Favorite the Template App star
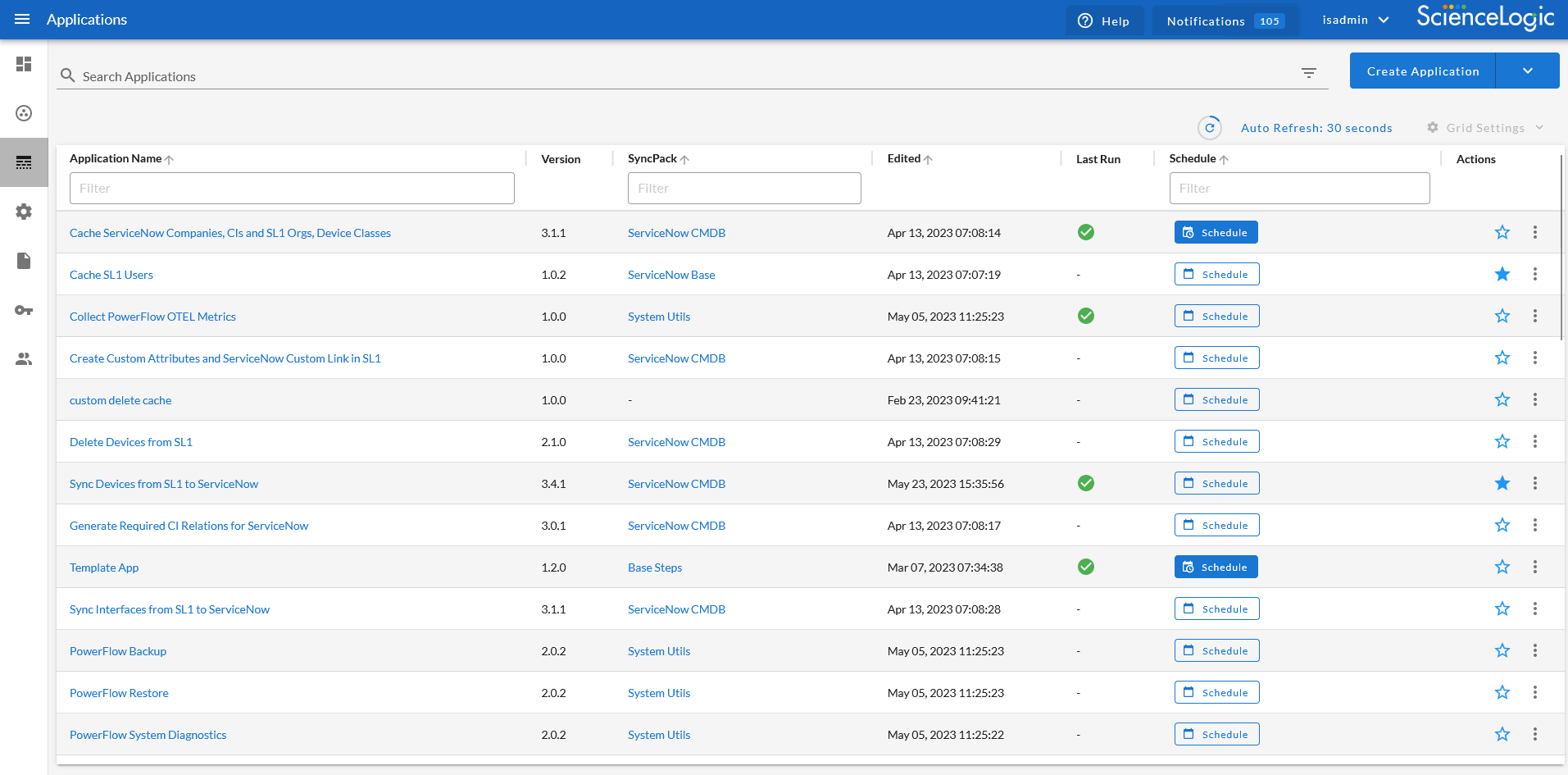The width and height of the screenshot is (1568, 775). [x=1502, y=567]
